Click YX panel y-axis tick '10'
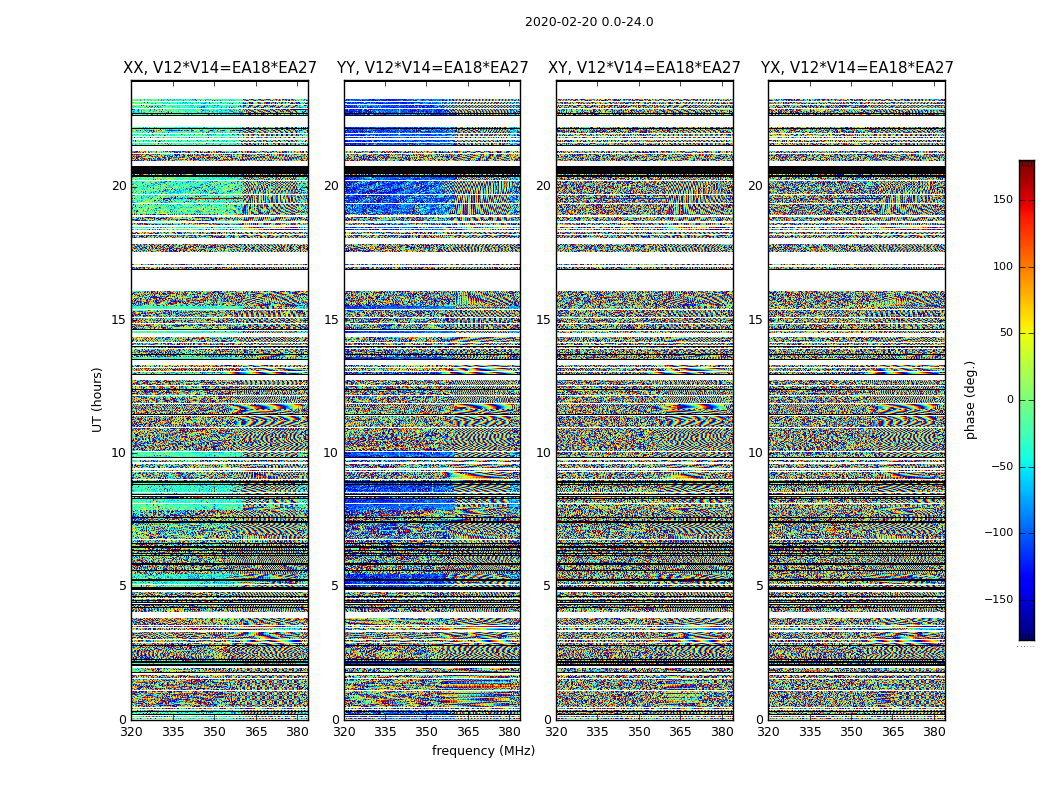This screenshot has width=1050, height=800. pyautogui.click(x=756, y=453)
